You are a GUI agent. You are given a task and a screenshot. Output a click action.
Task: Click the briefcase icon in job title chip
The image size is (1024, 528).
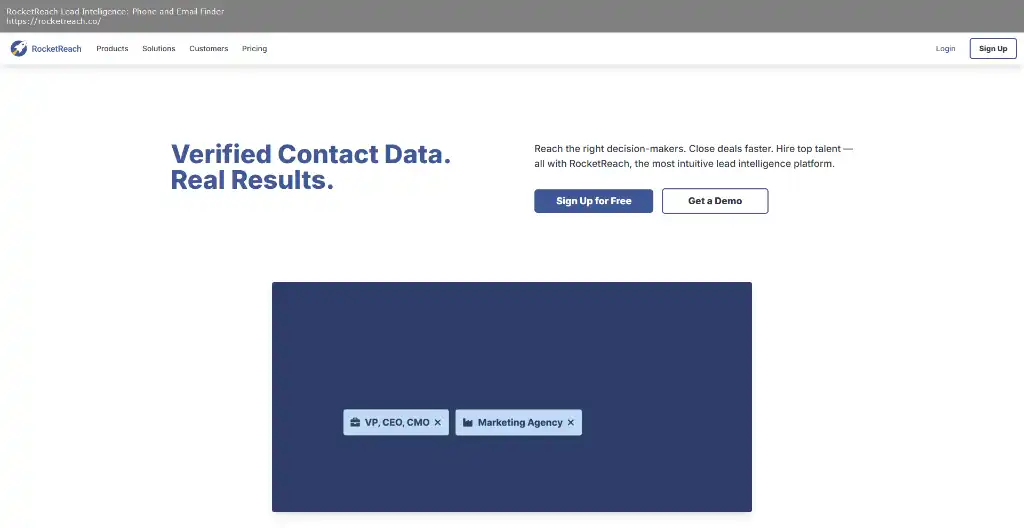(355, 423)
